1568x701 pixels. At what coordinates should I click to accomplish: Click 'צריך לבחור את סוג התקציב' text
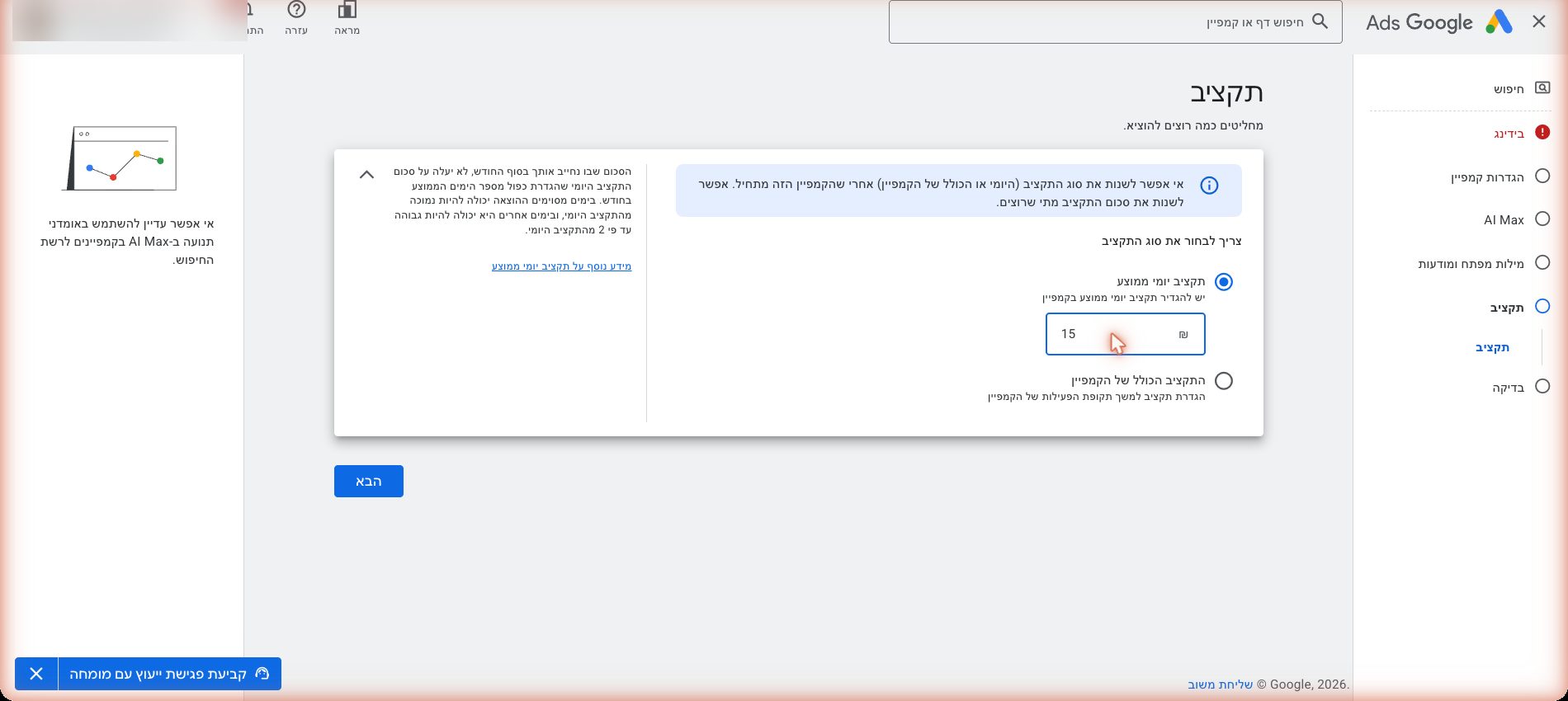(1171, 241)
